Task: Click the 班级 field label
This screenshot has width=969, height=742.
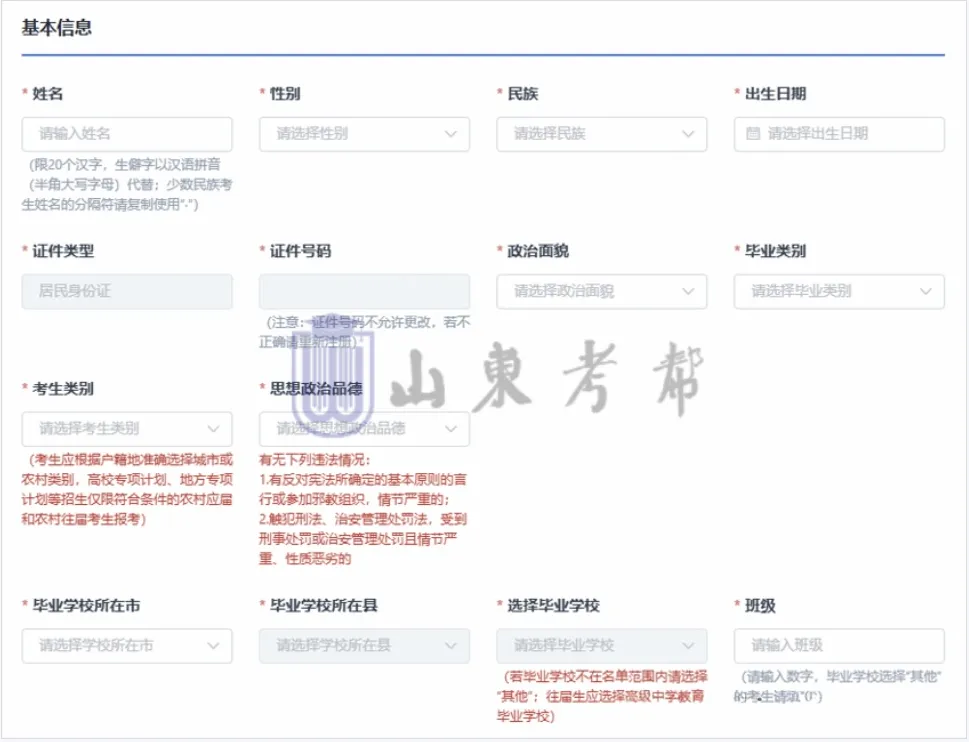Action: (760, 605)
